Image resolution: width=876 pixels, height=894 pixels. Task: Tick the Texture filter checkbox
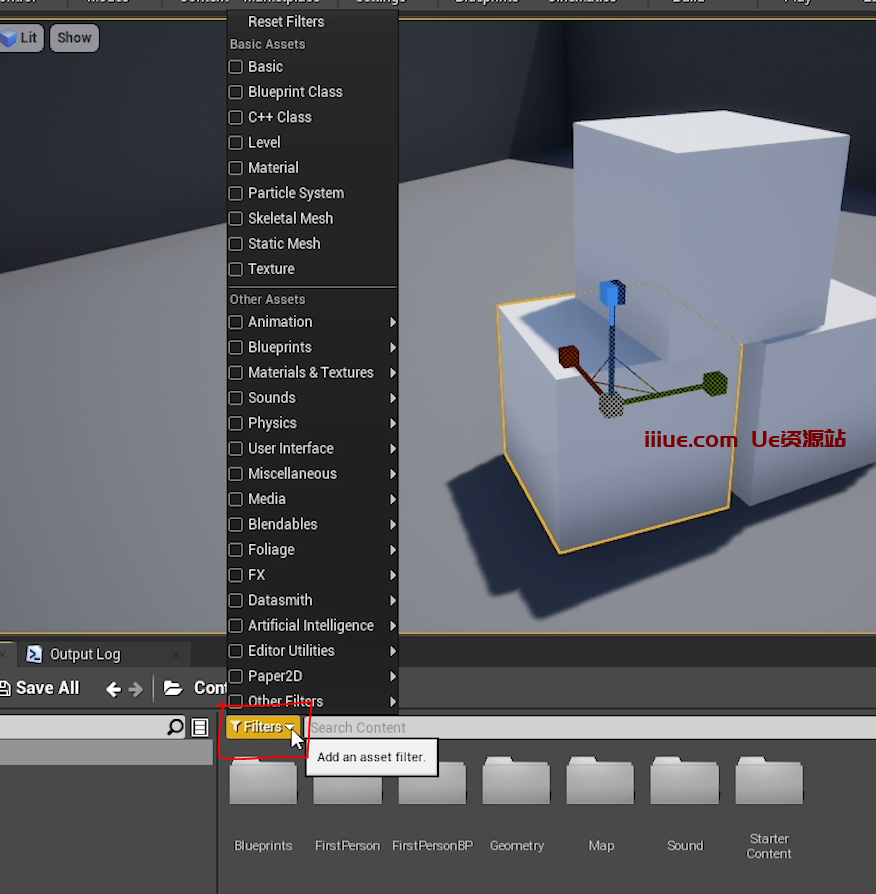[236, 269]
